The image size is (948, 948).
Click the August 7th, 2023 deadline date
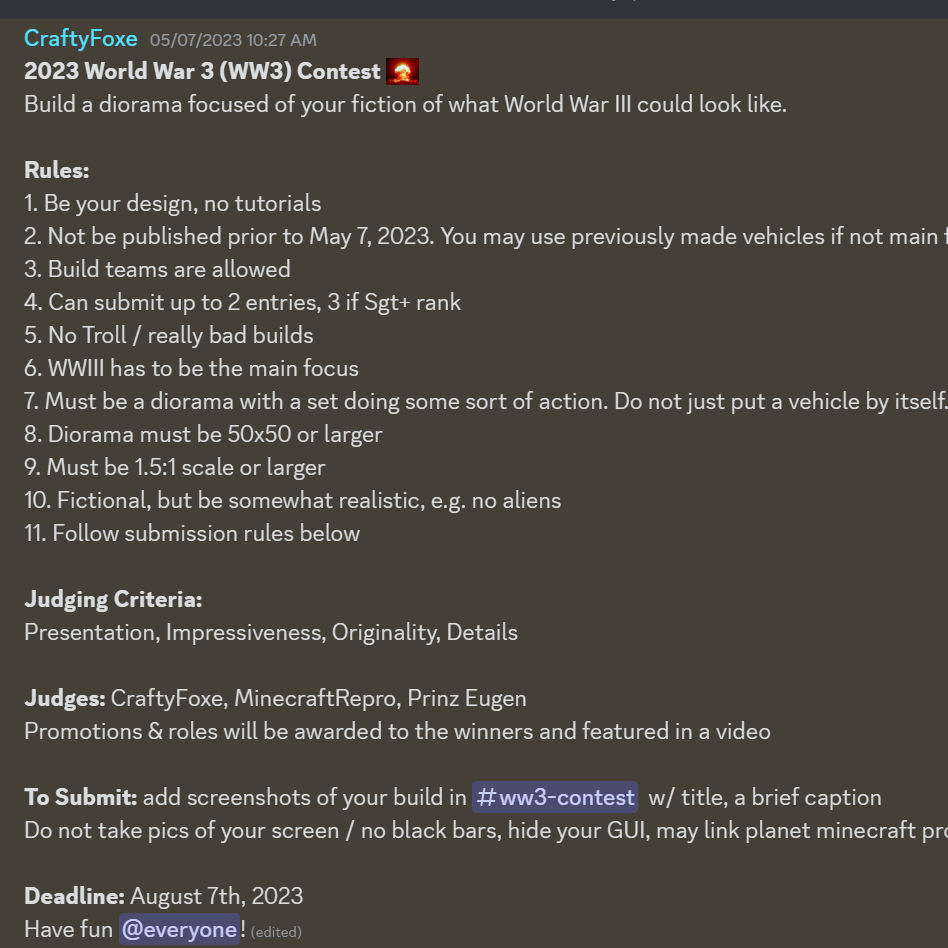tap(216, 896)
